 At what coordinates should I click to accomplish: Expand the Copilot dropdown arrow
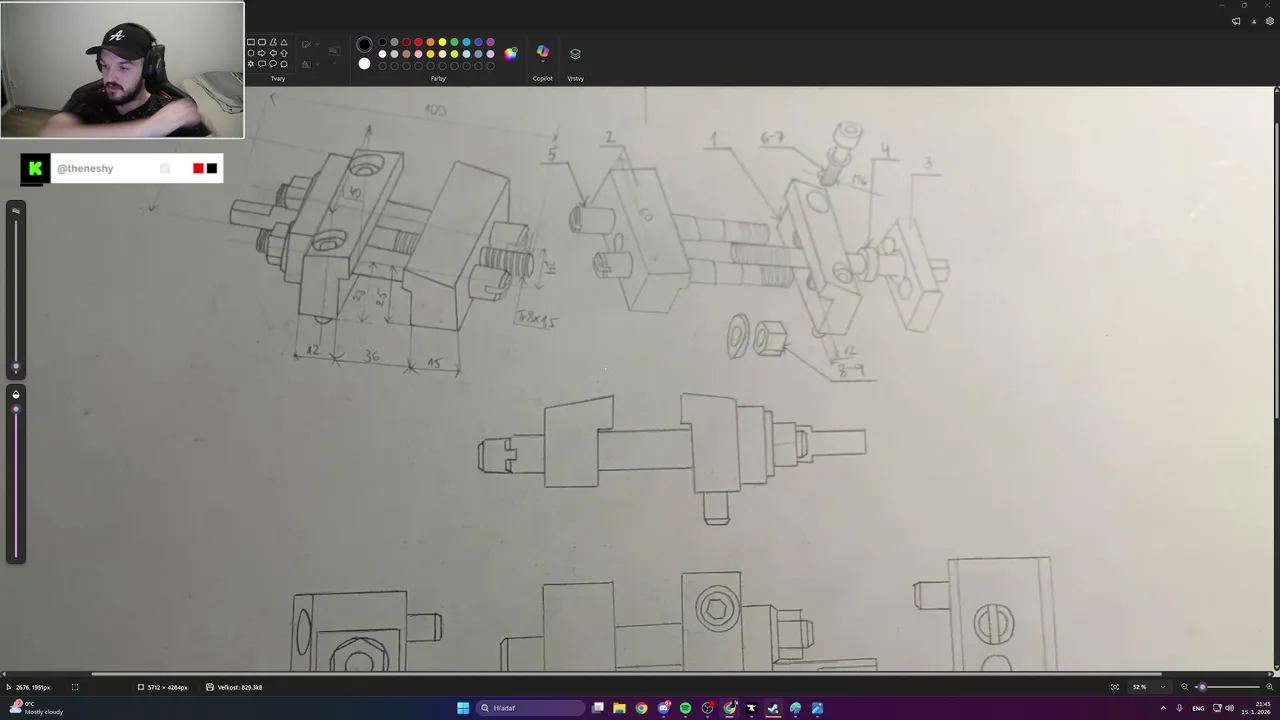coord(543,62)
